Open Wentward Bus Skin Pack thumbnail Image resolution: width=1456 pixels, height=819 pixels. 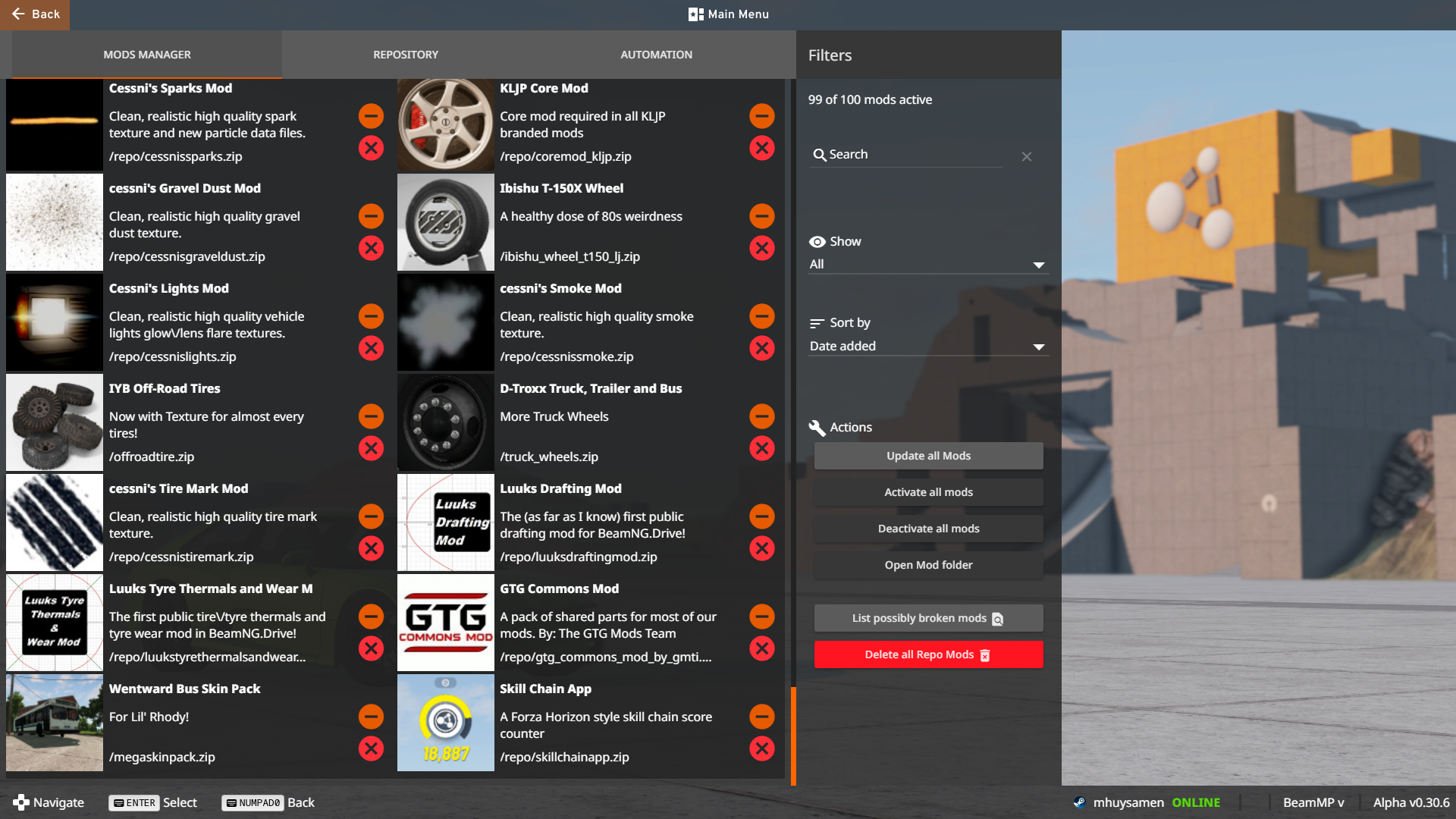coord(55,723)
